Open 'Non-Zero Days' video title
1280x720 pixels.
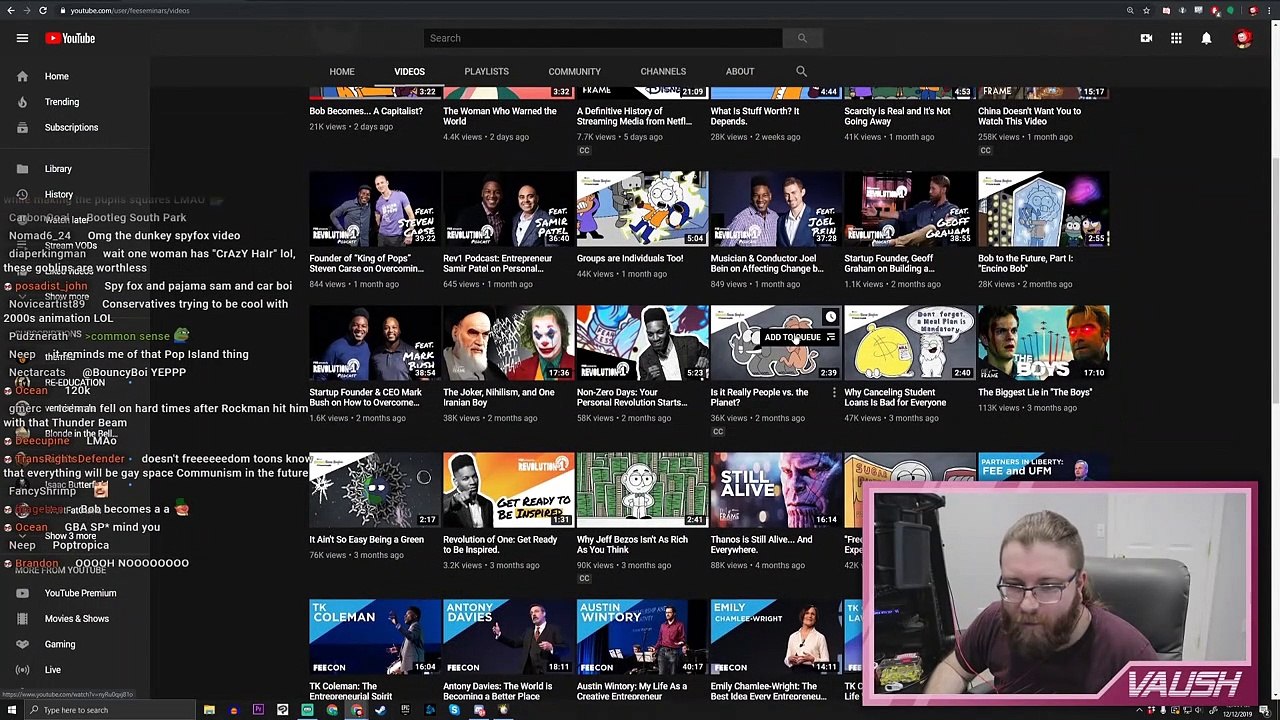(x=632, y=398)
